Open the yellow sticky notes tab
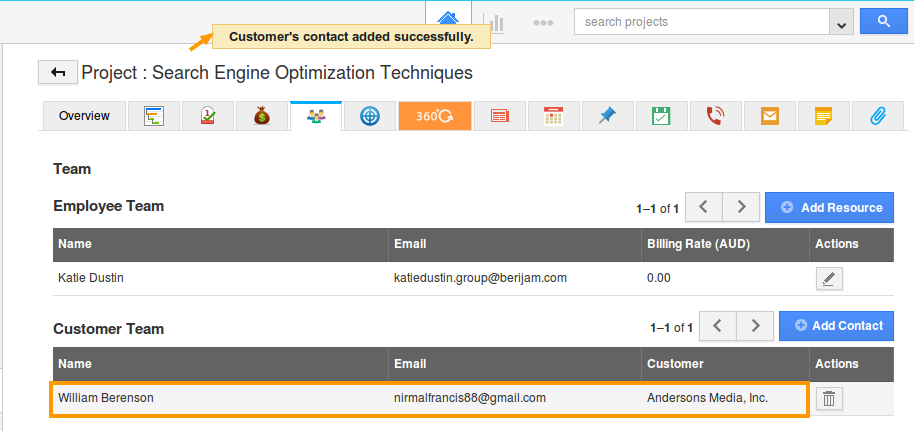 (823, 116)
